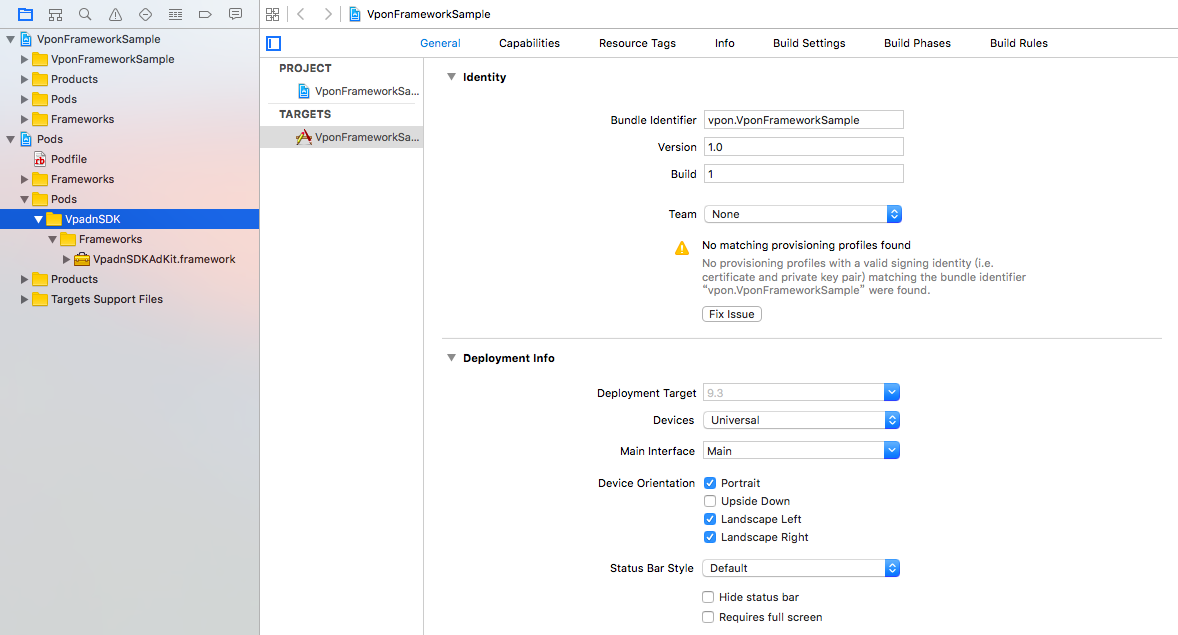This screenshot has width=1178, height=635.
Task: Disable Landscape Left orientation
Action: point(710,519)
